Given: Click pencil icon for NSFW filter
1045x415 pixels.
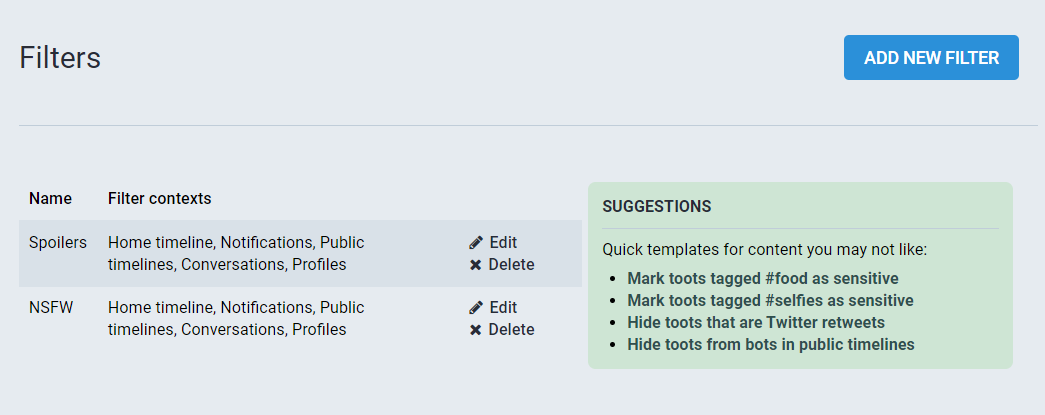Looking at the screenshot, I should click(476, 307).
